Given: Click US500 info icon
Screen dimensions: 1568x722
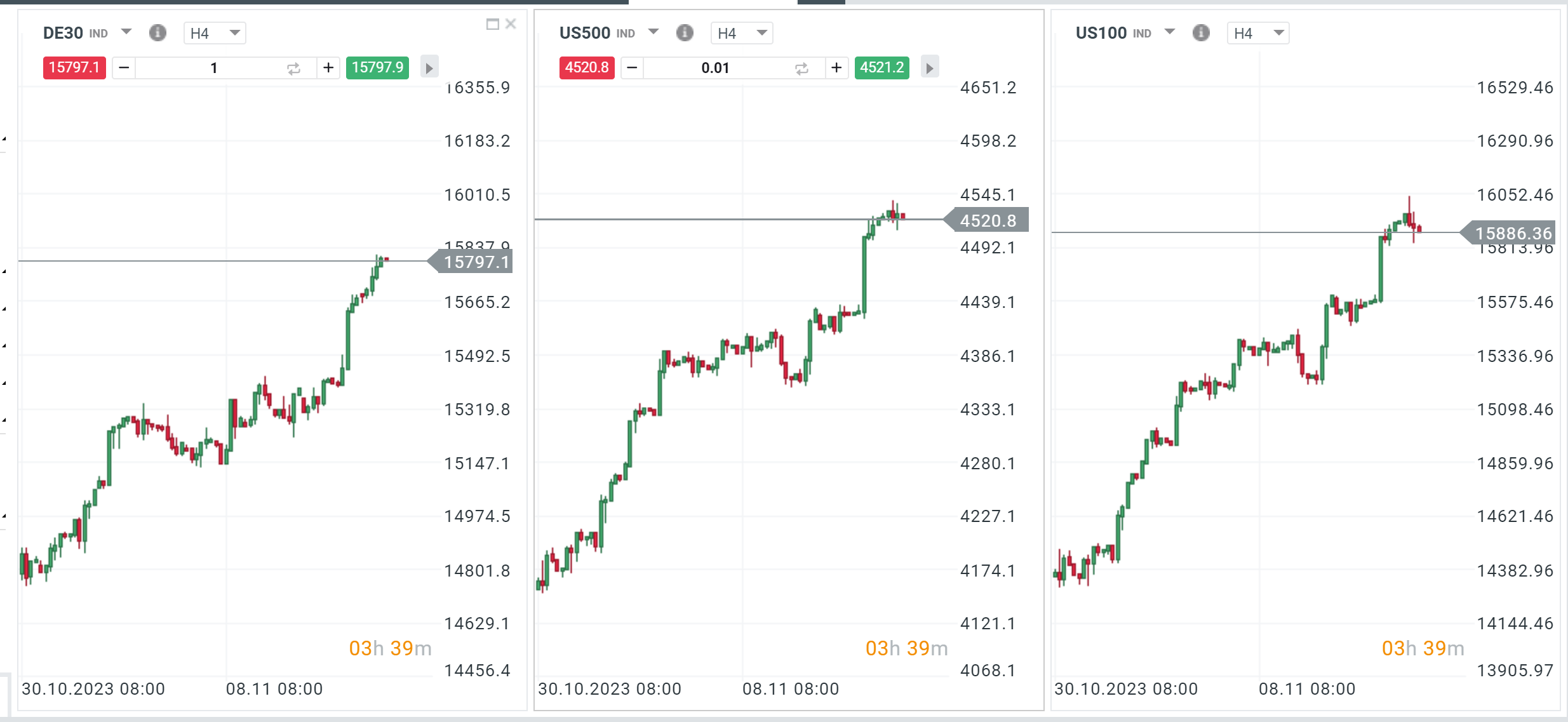Looking at the screenshot, I should pos(685,32).
